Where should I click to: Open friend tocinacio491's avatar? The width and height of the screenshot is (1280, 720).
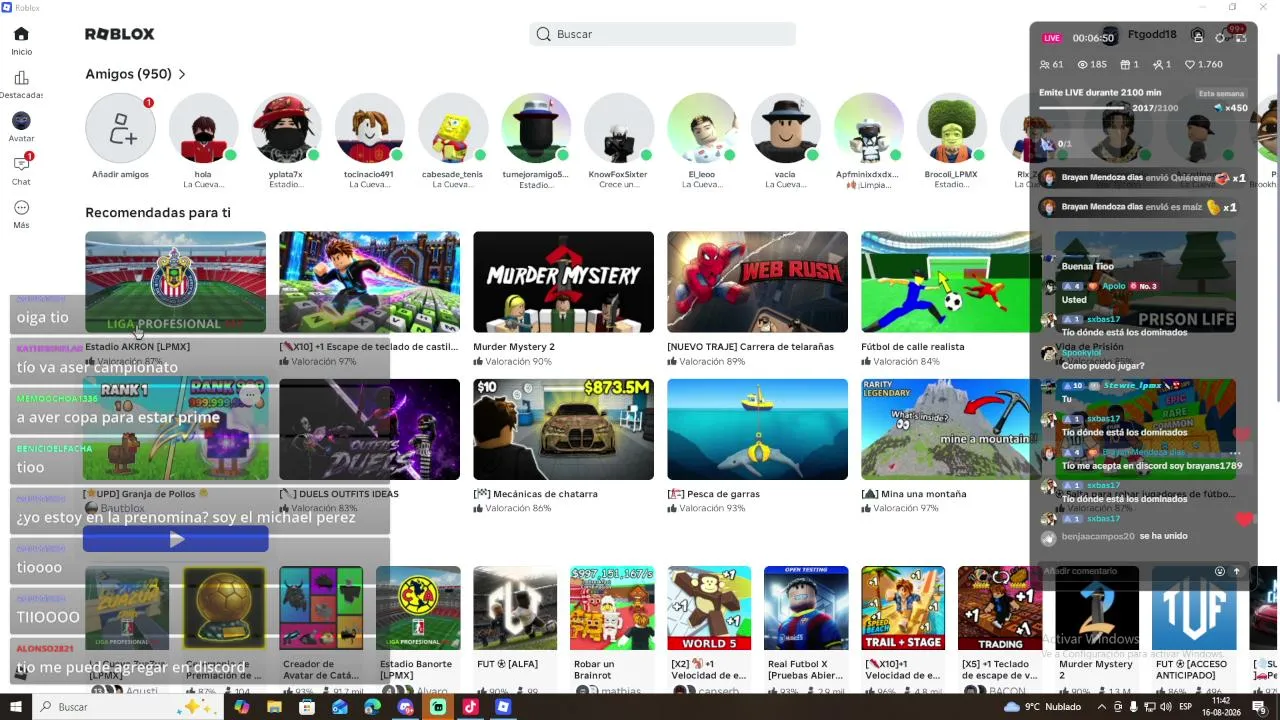pos(369,128)
